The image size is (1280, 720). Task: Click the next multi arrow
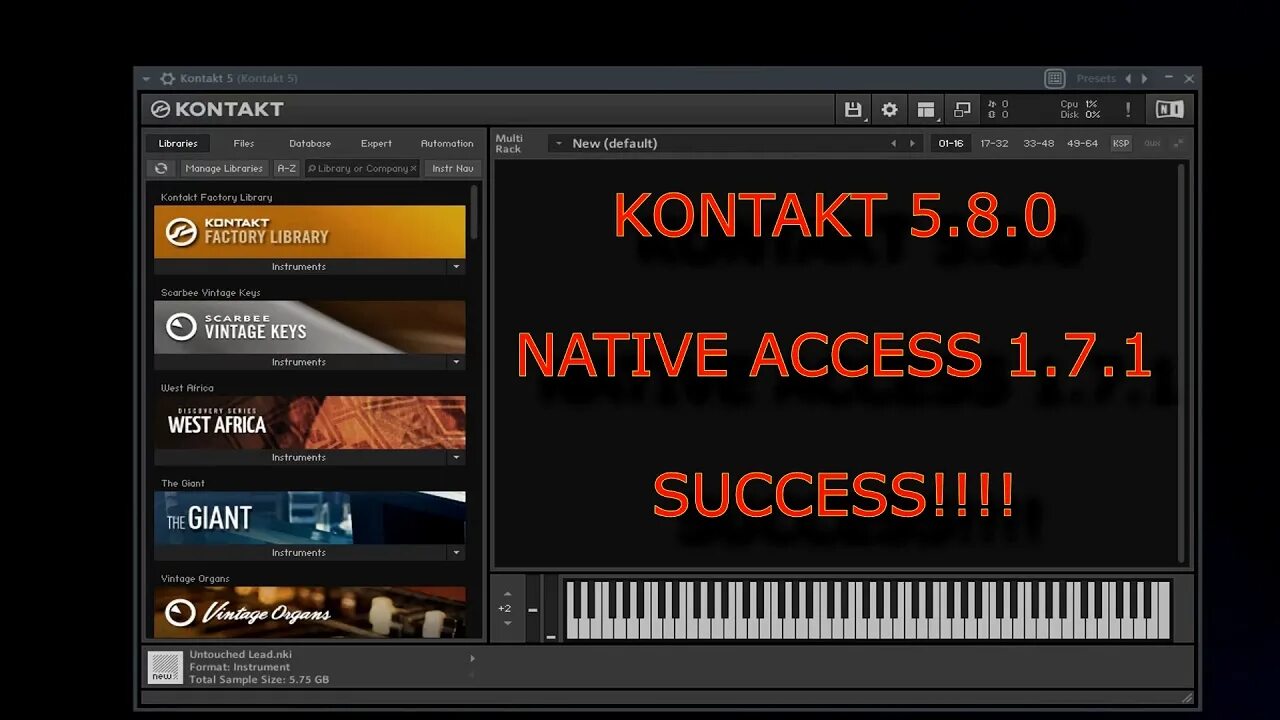click(x=912, y=143)
